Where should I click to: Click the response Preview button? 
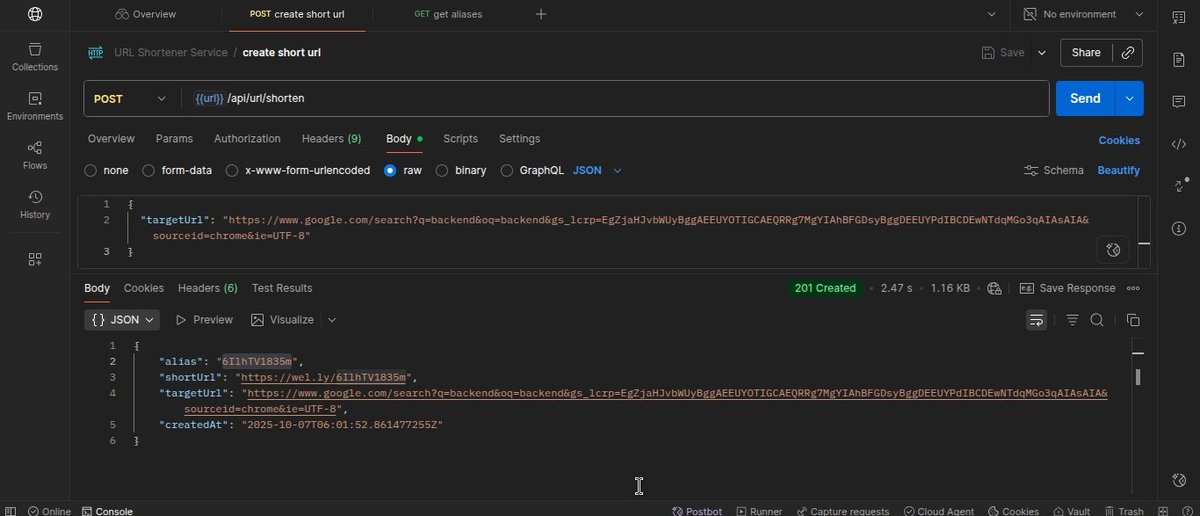pyautogui.click(x=204, y=320)
